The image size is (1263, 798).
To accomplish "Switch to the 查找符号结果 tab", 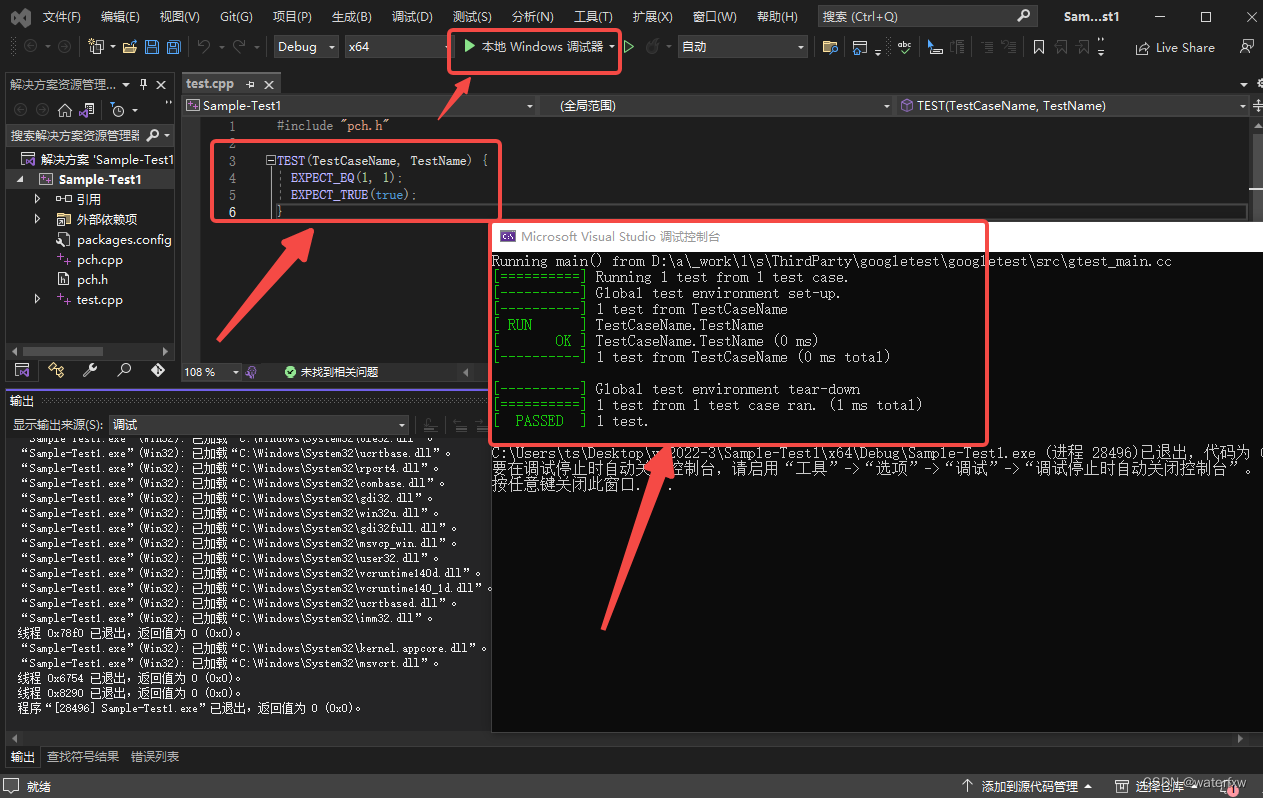I will pos(83,757).
